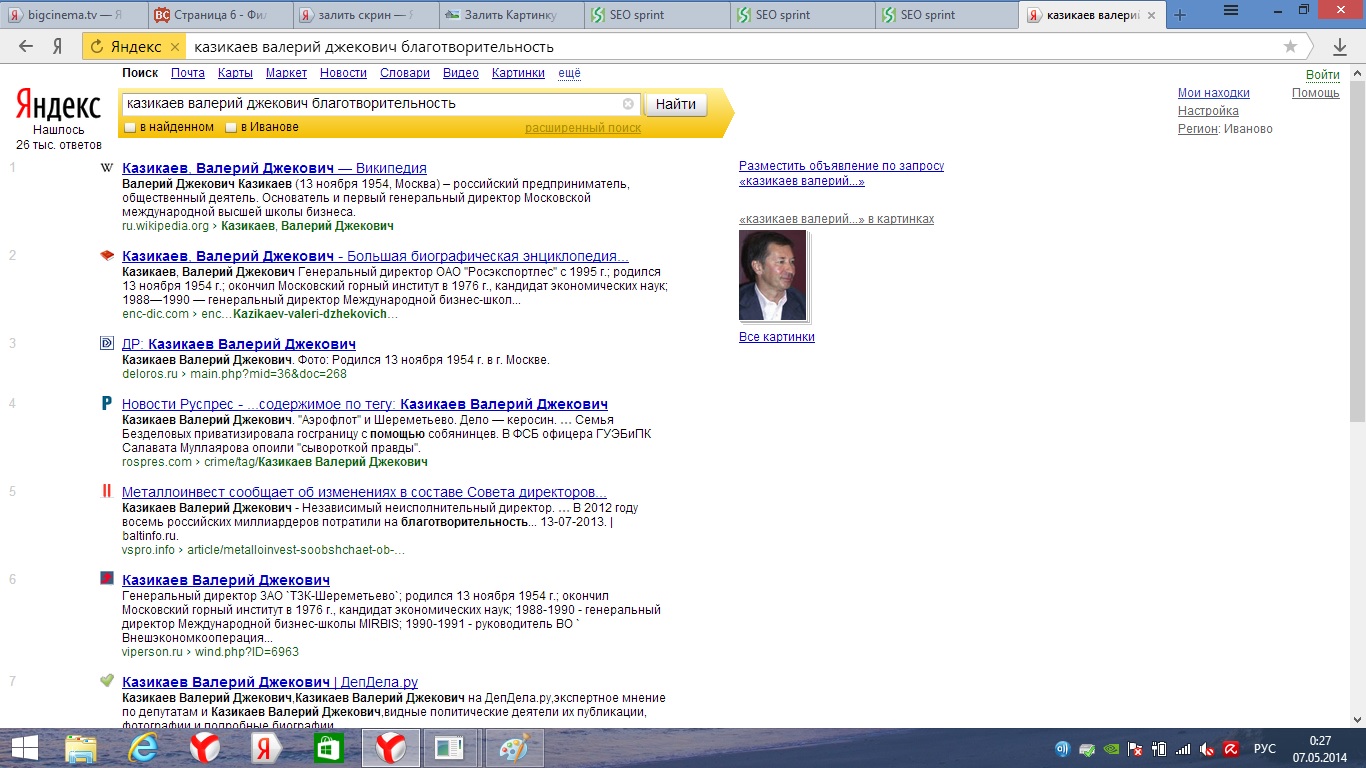Go back using the browser back arrow

[26, 47]
